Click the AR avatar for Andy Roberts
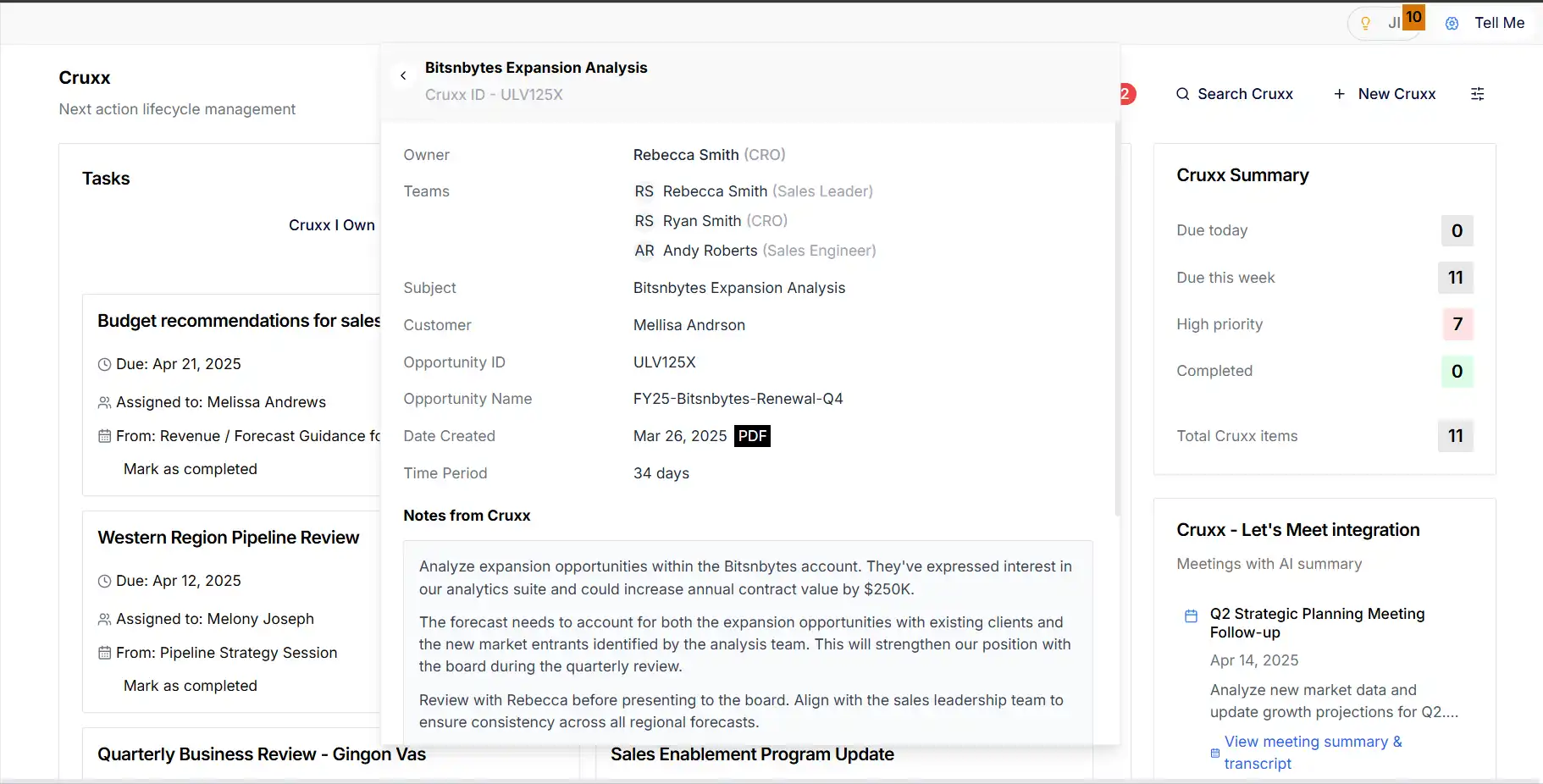 tap(644, 251)
